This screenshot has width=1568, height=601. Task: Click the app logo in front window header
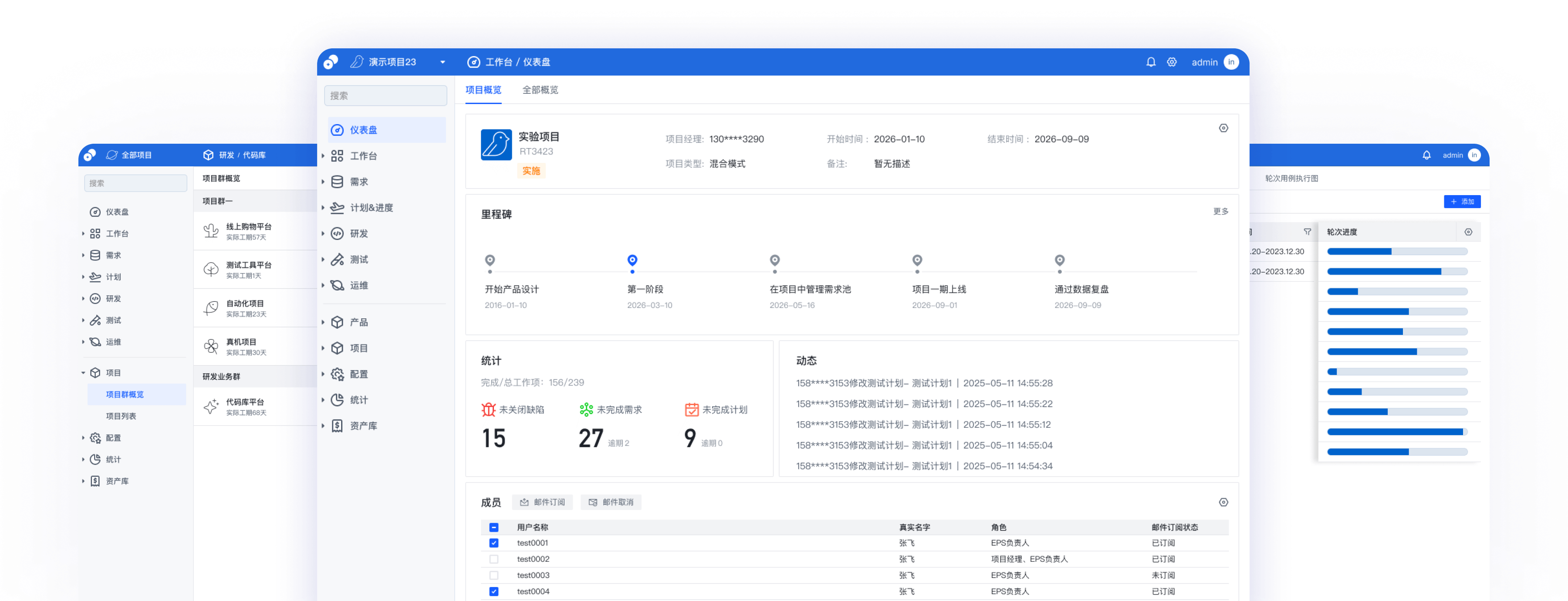pyautogui.click(x=331, y=62)
